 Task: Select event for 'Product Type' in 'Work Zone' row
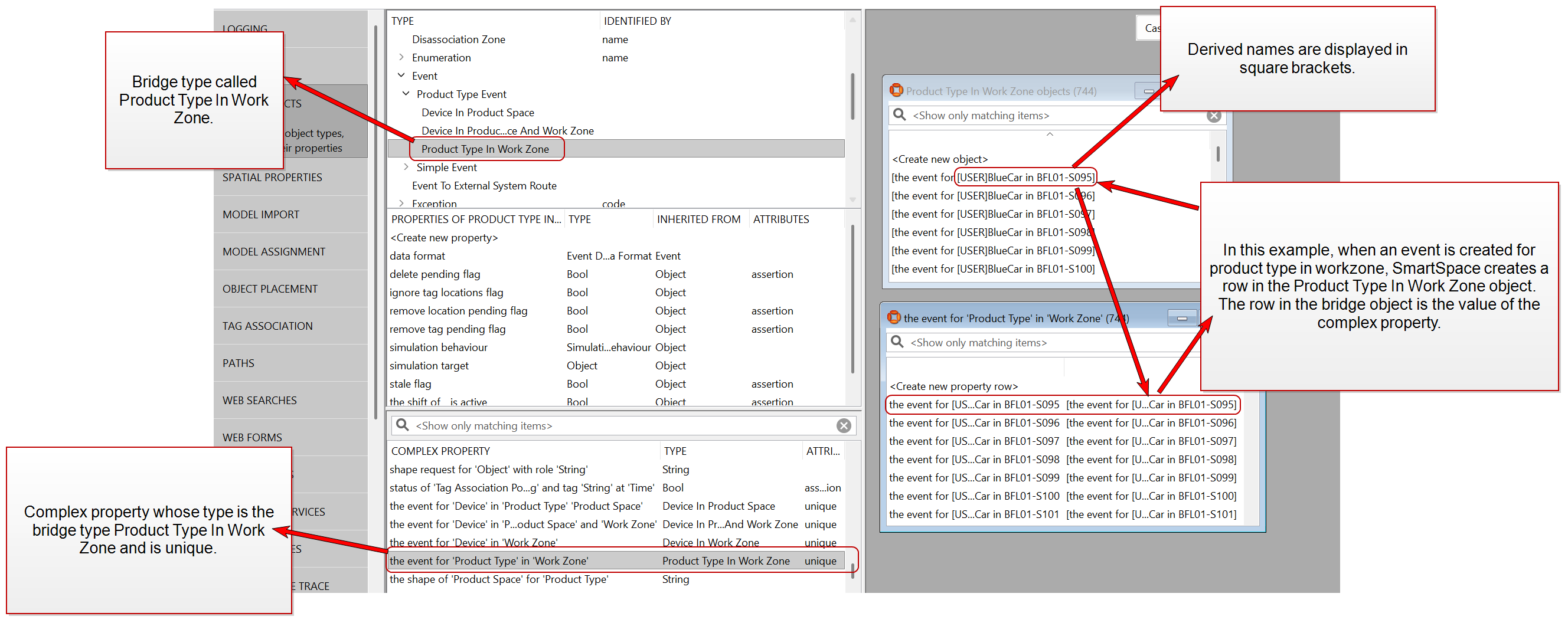click(616, 560)
